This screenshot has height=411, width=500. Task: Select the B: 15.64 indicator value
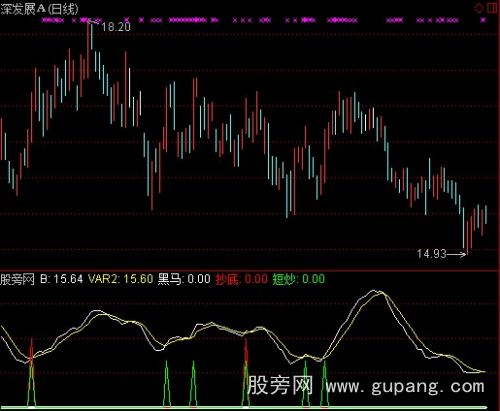[x=61, y=279]
